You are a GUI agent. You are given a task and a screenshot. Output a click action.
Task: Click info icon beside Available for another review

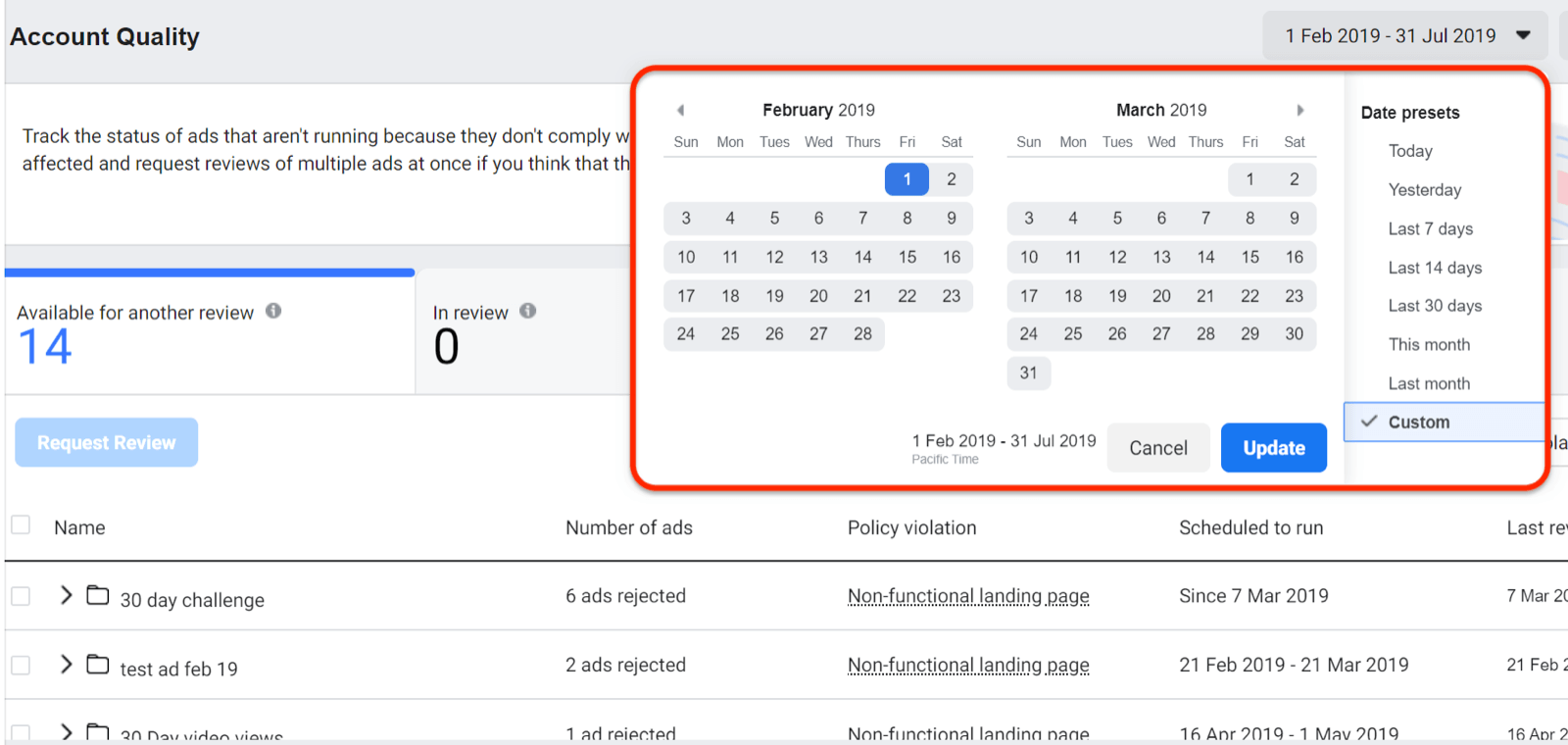[273, 311]
